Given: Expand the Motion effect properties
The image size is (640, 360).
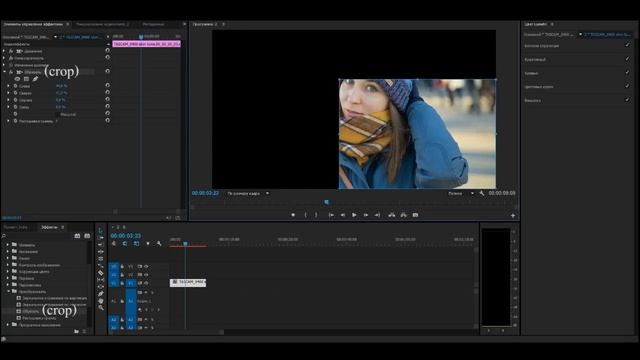Looking at the screenshot, I should point(4,51).
